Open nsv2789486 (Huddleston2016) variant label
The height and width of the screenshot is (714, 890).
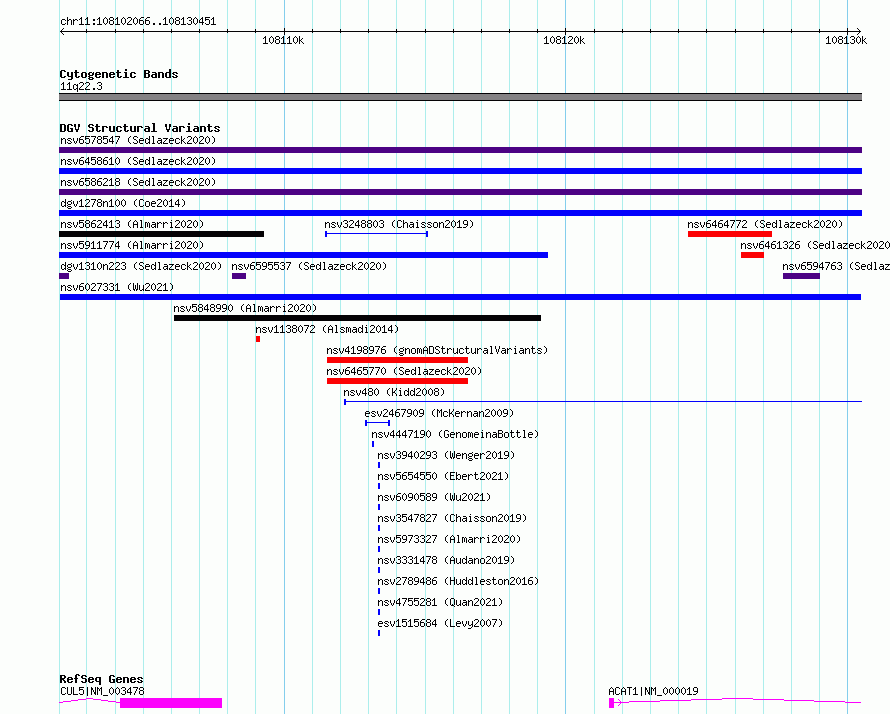coord(458,581)
